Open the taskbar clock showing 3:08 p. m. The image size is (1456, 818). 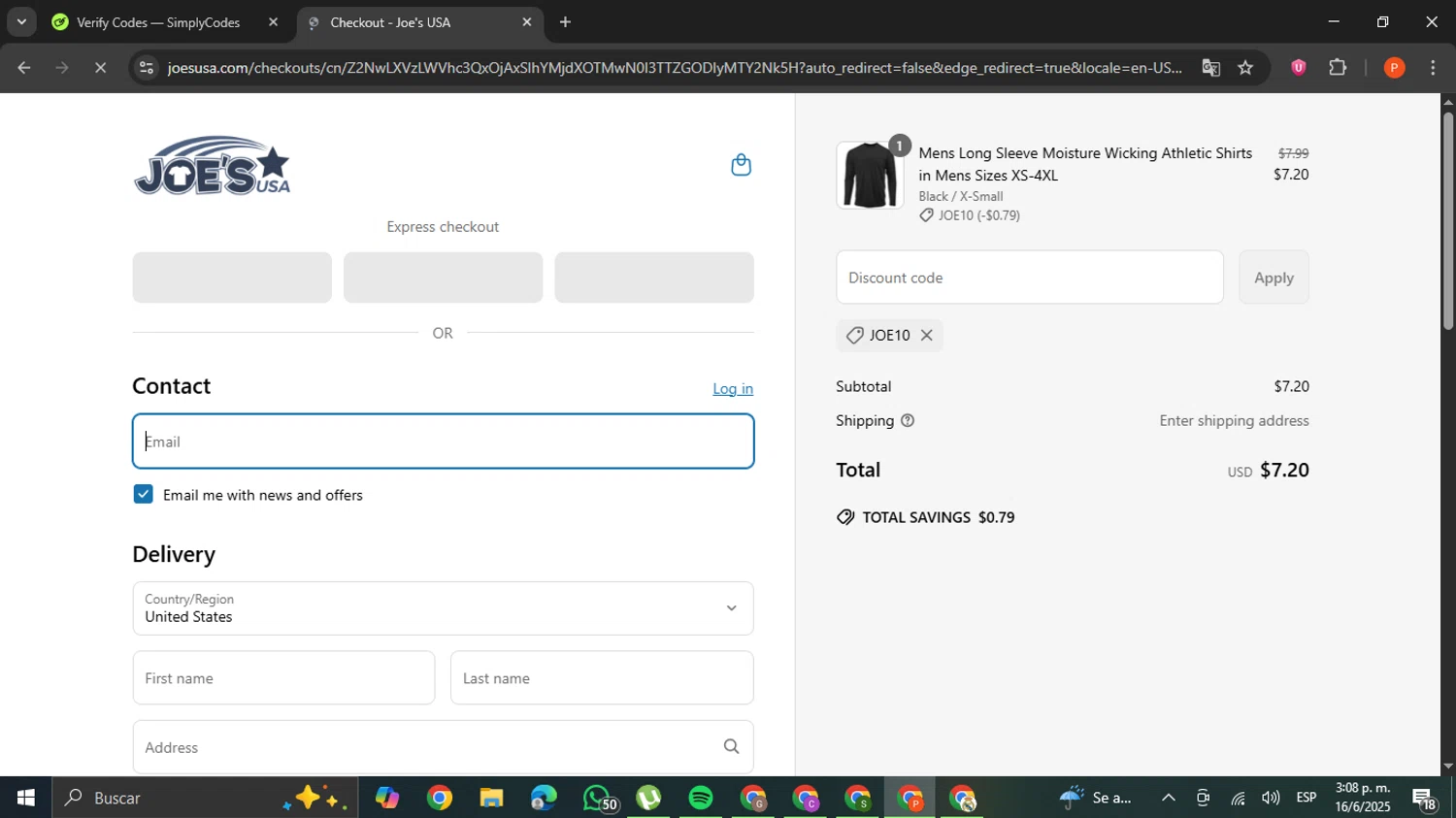point(1363,798)
